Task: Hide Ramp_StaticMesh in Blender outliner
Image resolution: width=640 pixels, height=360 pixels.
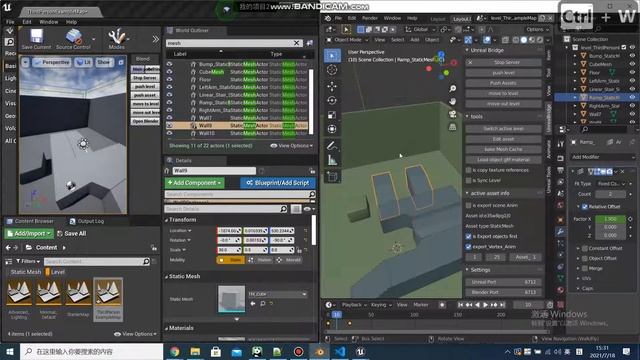Action: coord(632,98)
